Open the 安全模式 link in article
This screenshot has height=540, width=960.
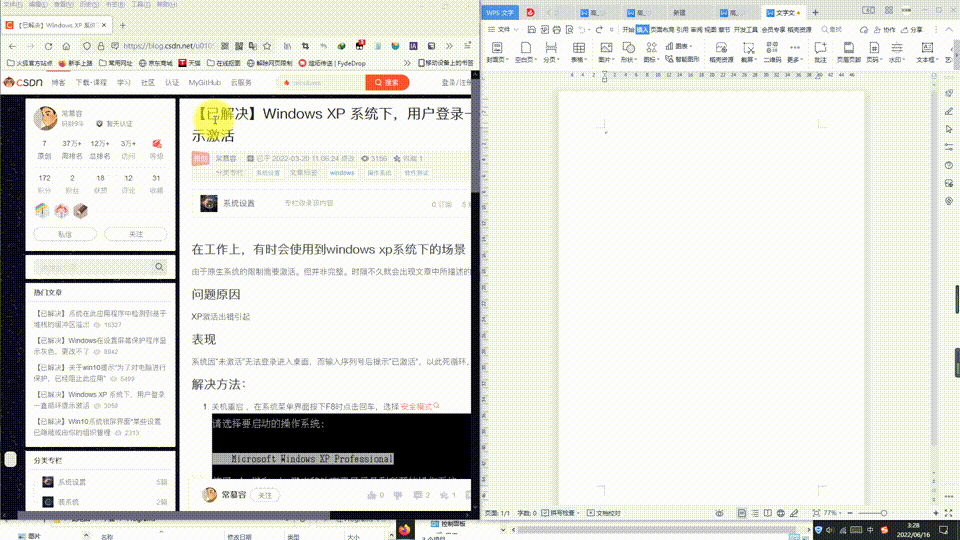pos(416,407)
